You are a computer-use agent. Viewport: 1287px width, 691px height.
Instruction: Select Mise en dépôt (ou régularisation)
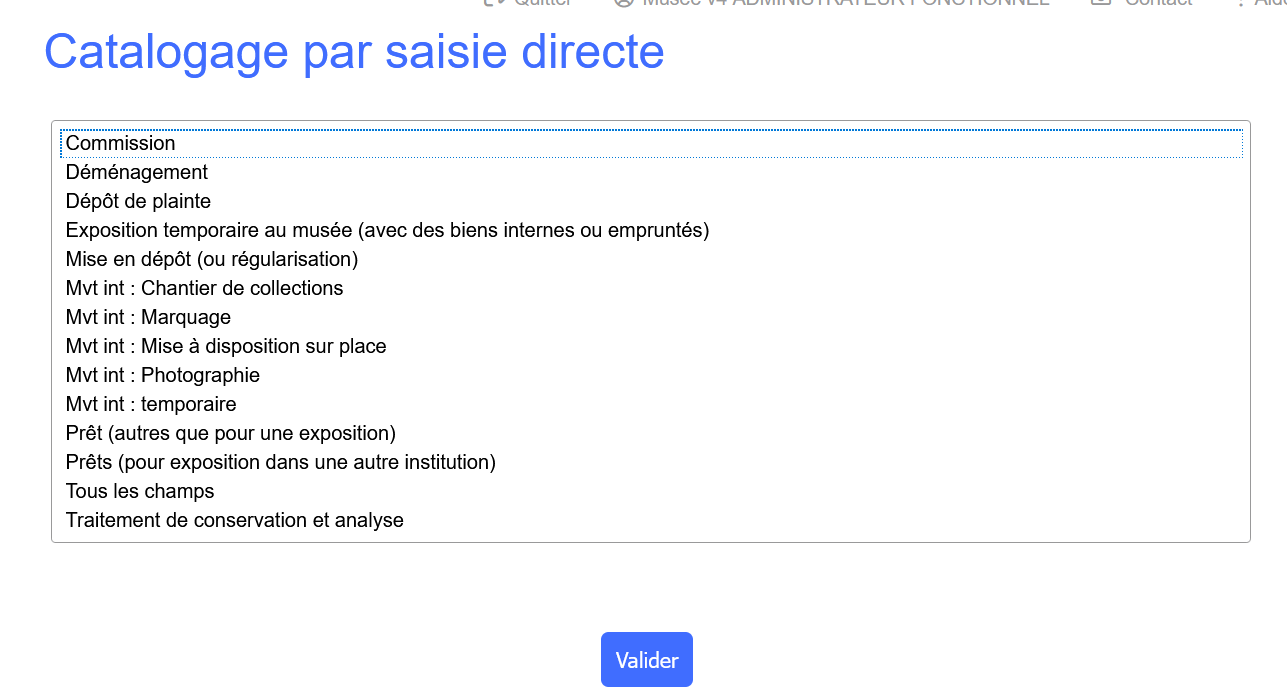click(212, 259)
